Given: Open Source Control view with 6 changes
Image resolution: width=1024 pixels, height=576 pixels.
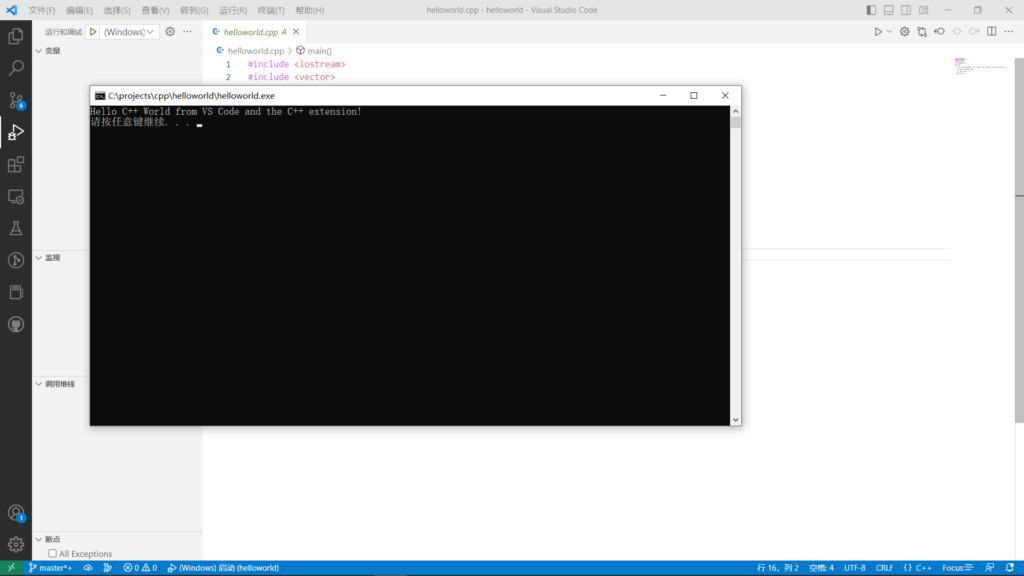Looking at the screenshot, I should [x=16, y=100].
